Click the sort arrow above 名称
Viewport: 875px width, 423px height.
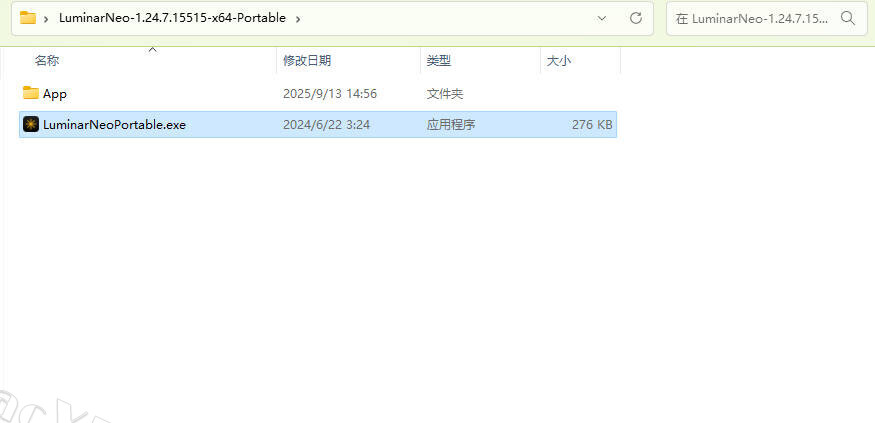point(152,50)
